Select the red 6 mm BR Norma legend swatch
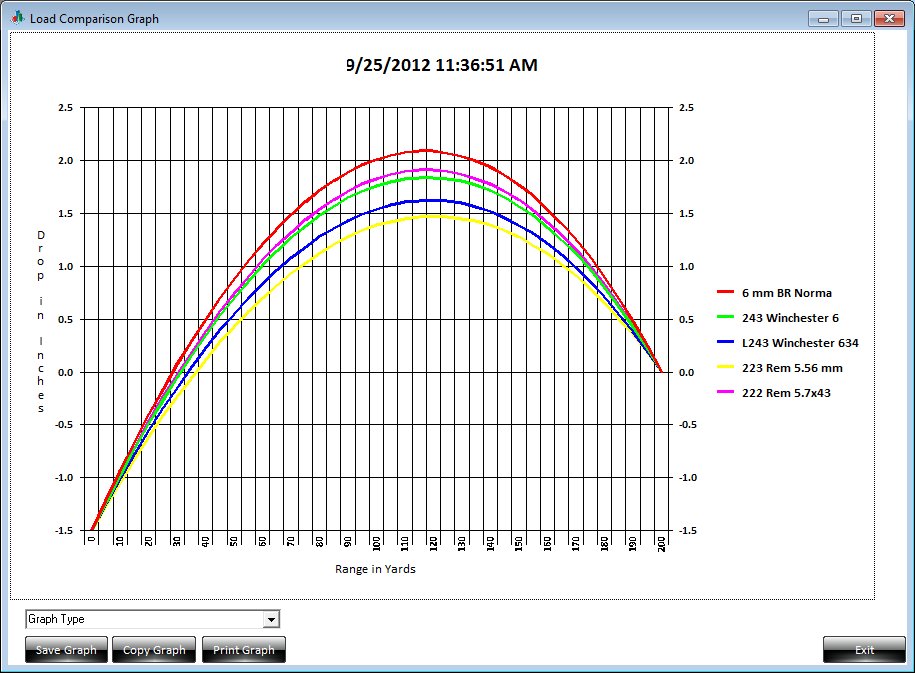Image resolution: width=915 pixels, height=673 pixels. pos(726,293)
